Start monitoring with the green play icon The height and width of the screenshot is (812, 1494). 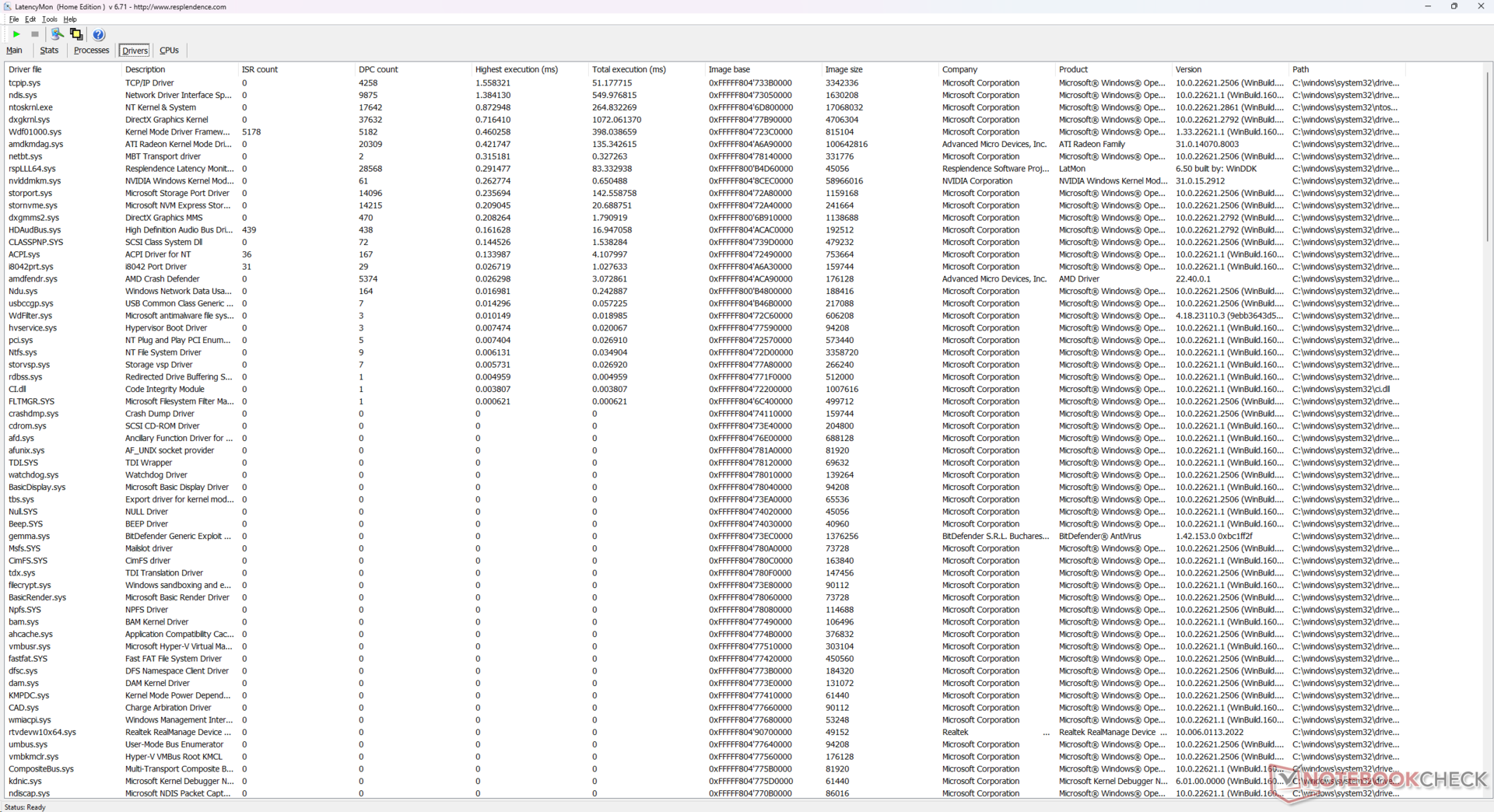click(x=16, y=34)
